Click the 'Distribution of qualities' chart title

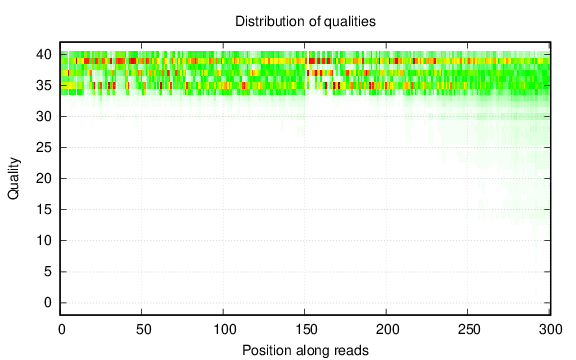pyautogui.click(x=305, y=21)
